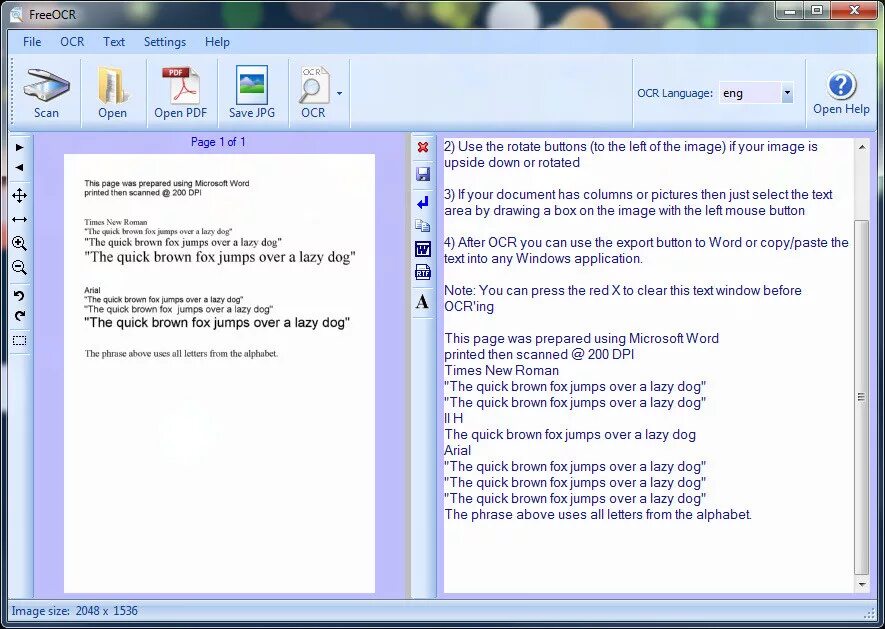
Task: Click the Open PDF icon
Action: [x=181, y=94]
